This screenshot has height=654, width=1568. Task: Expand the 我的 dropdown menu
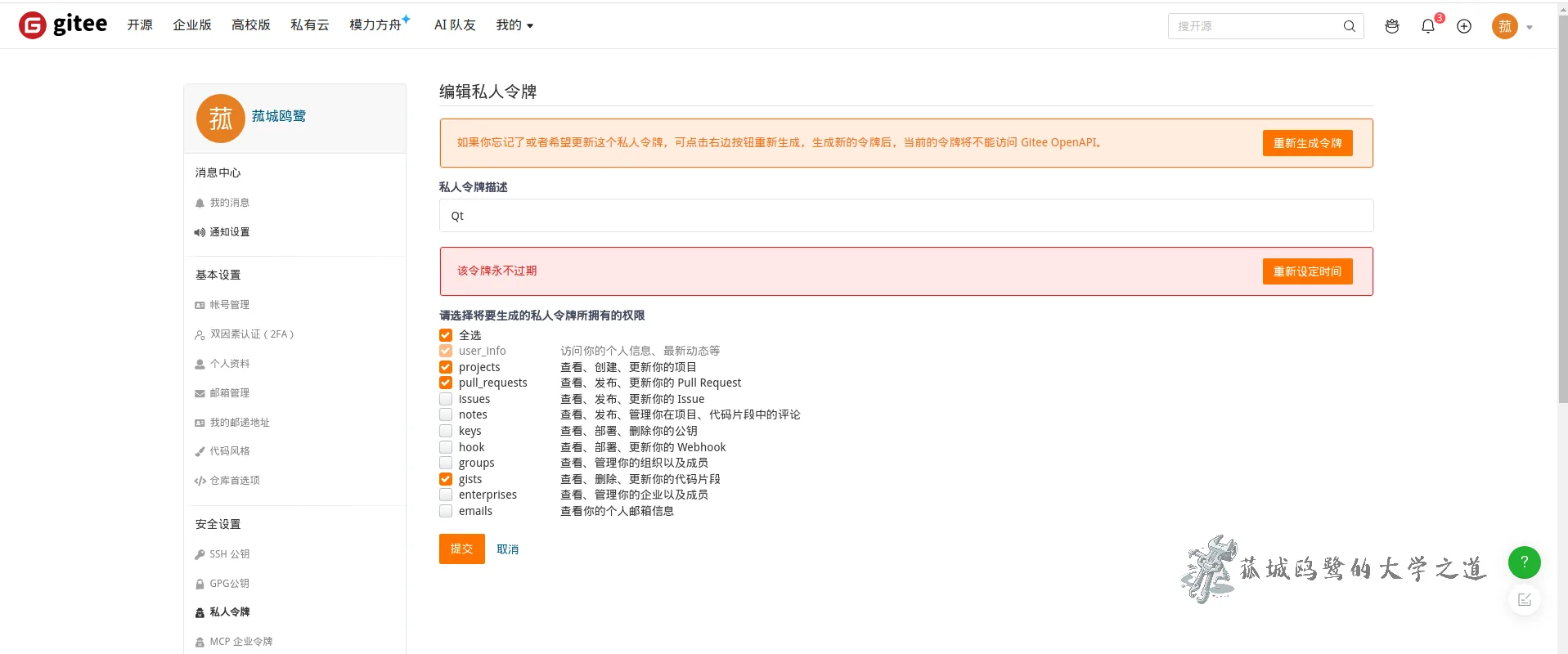[x=514, y=25]
